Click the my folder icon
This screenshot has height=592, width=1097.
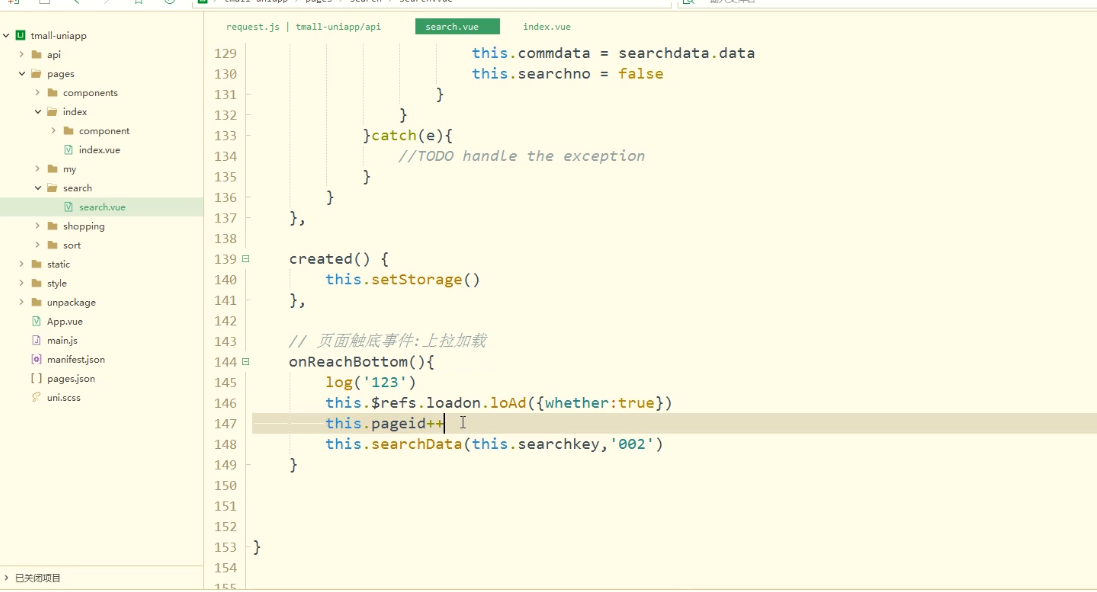coord(52,169)
